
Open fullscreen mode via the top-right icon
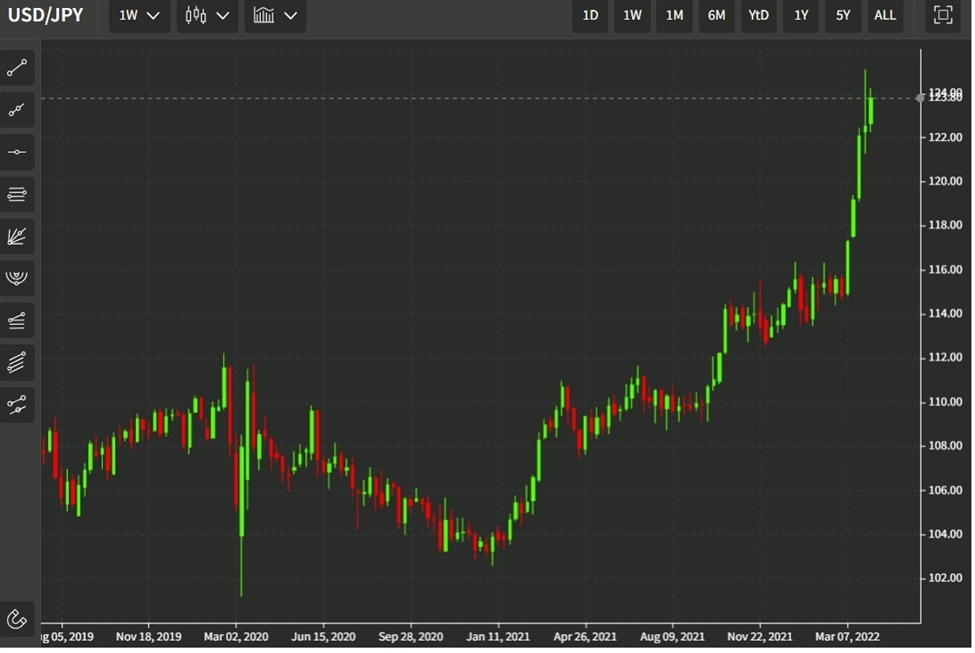pos(944,15)
